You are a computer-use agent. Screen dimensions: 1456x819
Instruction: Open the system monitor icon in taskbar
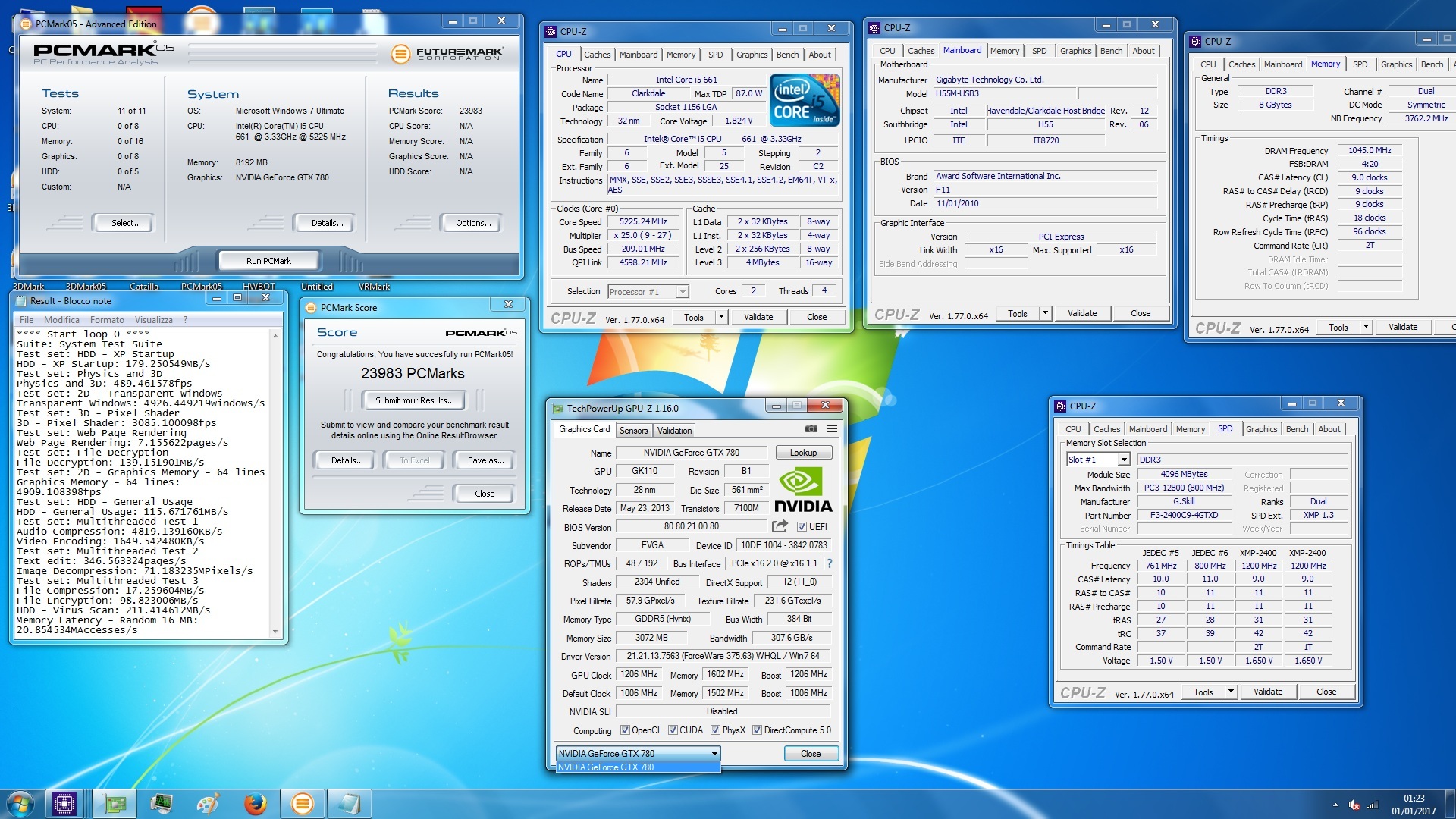pos(162,803)
